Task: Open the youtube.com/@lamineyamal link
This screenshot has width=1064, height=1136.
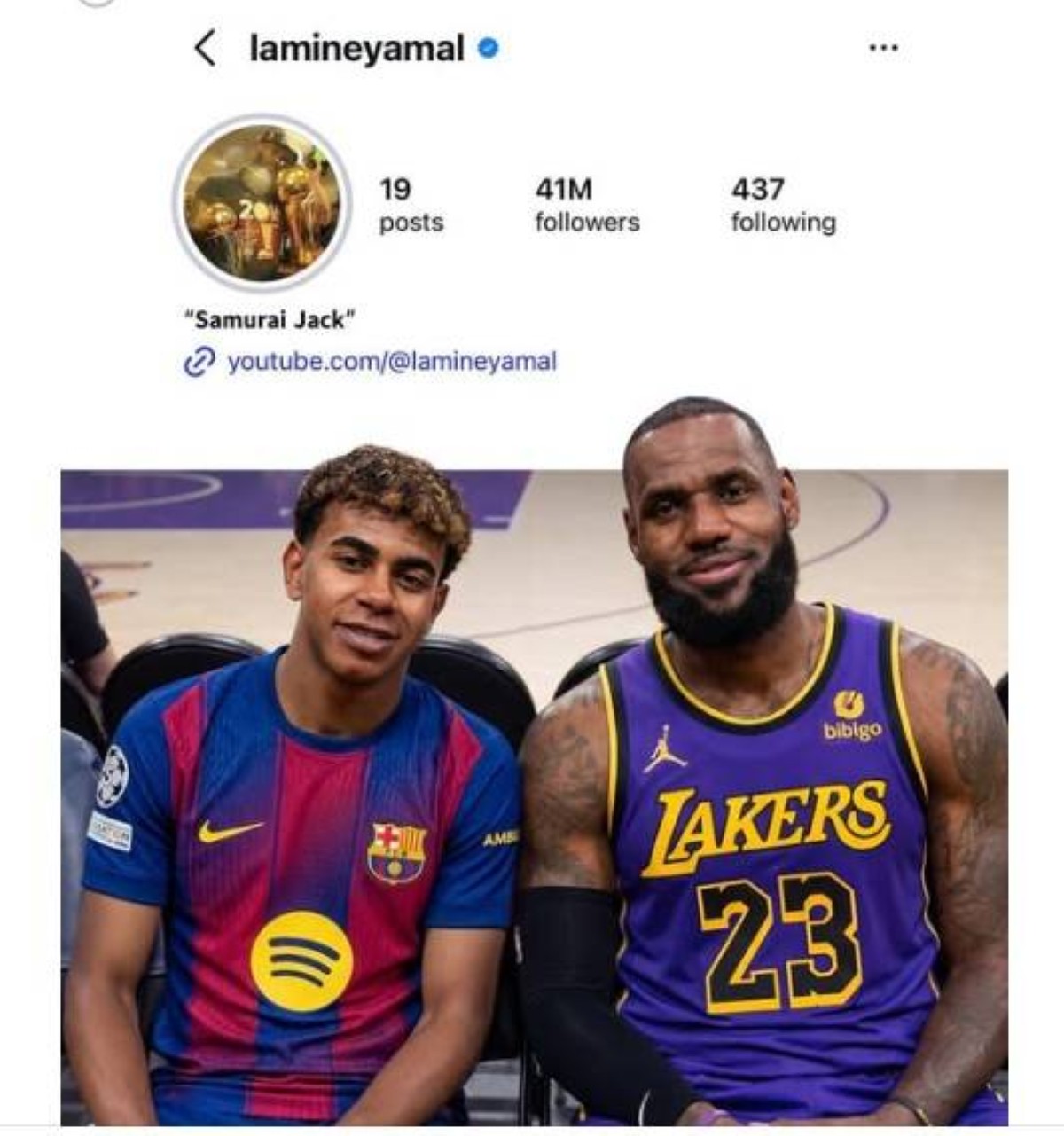Action: tap(392, 362)
